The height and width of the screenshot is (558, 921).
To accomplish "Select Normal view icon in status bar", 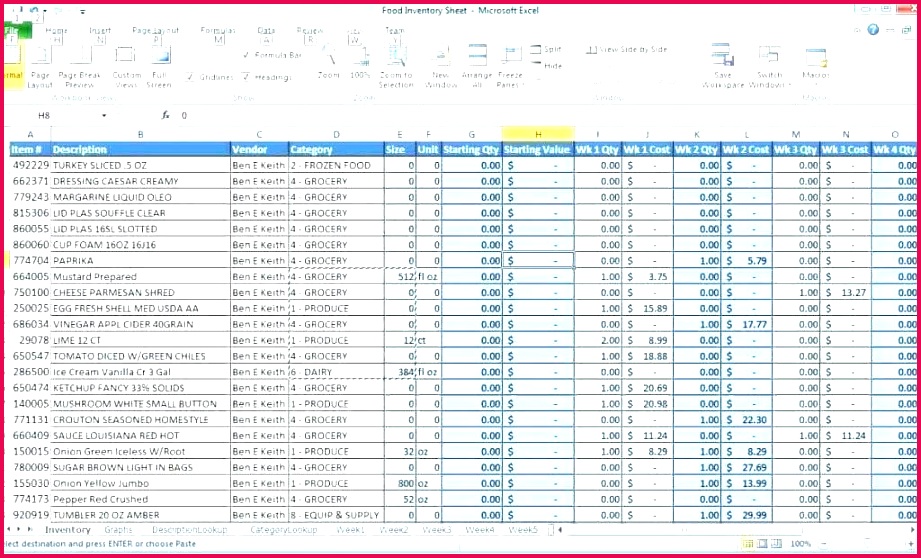I will pos(748,544).
